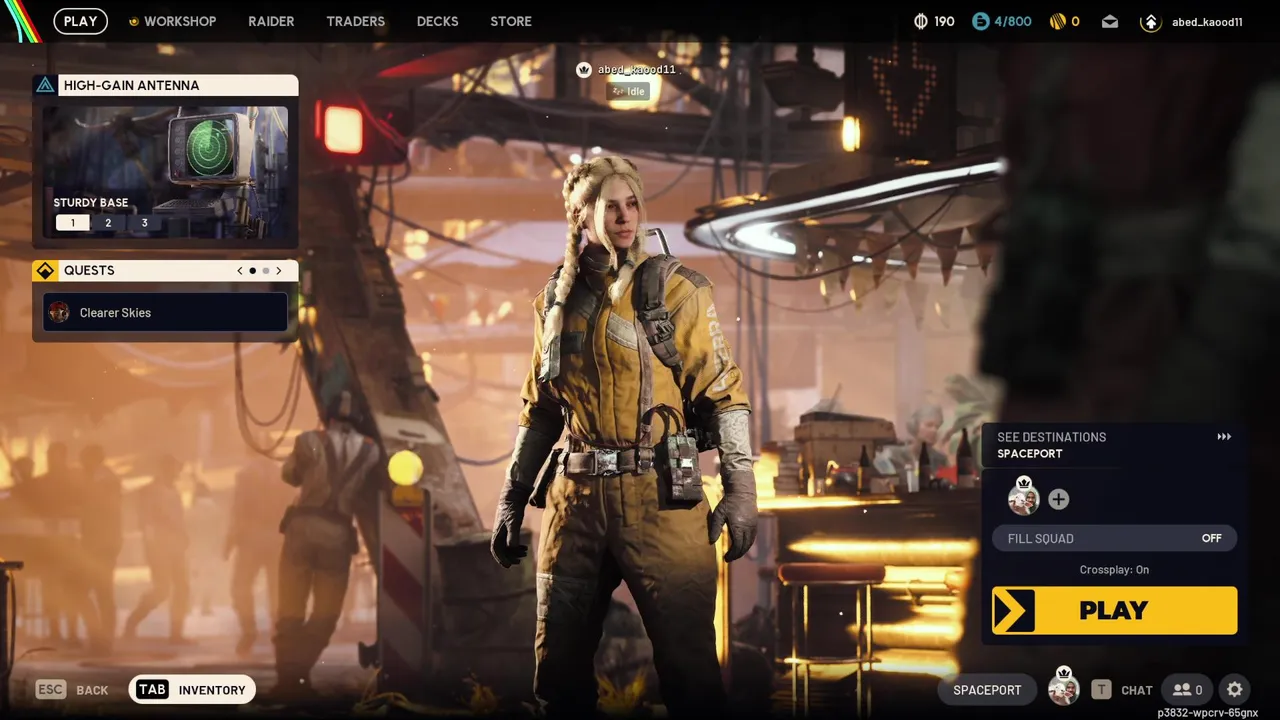Click the player avatar in the bottom bar
The height and width of the screenshot is (720, 1280).
pyautogui.click(x=1063, y=688)
